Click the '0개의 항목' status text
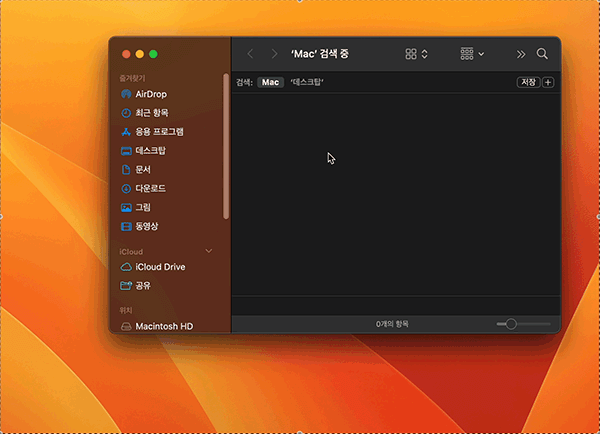This screenshot has height=434, width=600. 392,324
